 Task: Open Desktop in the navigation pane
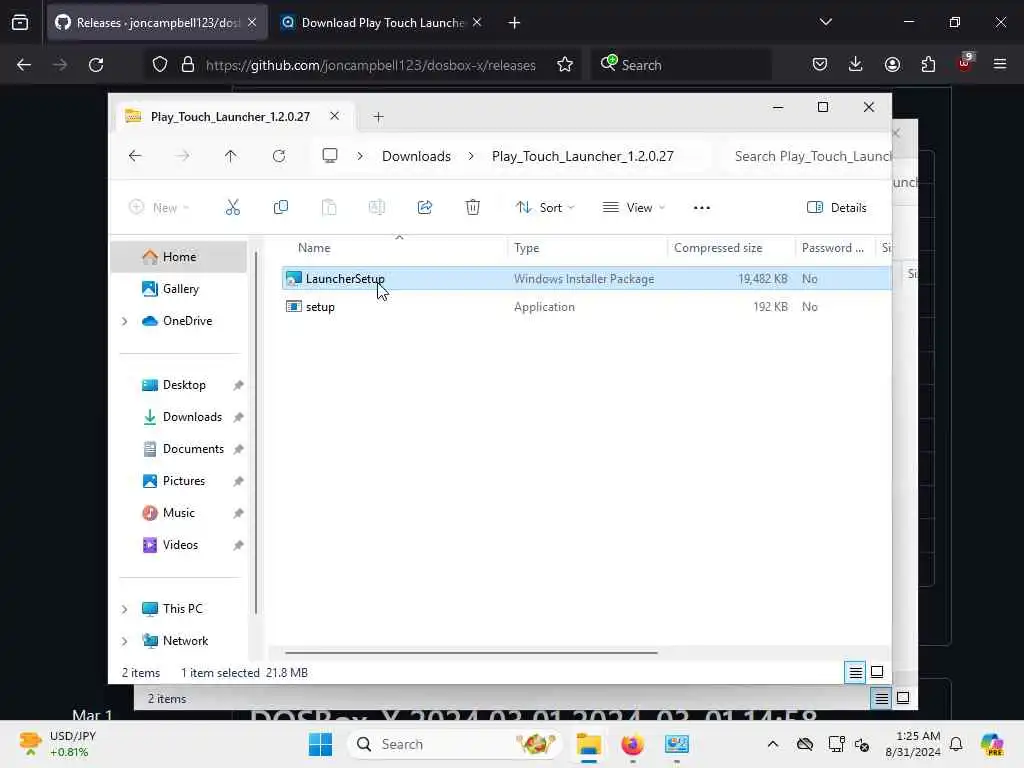[x=184, y=385]
